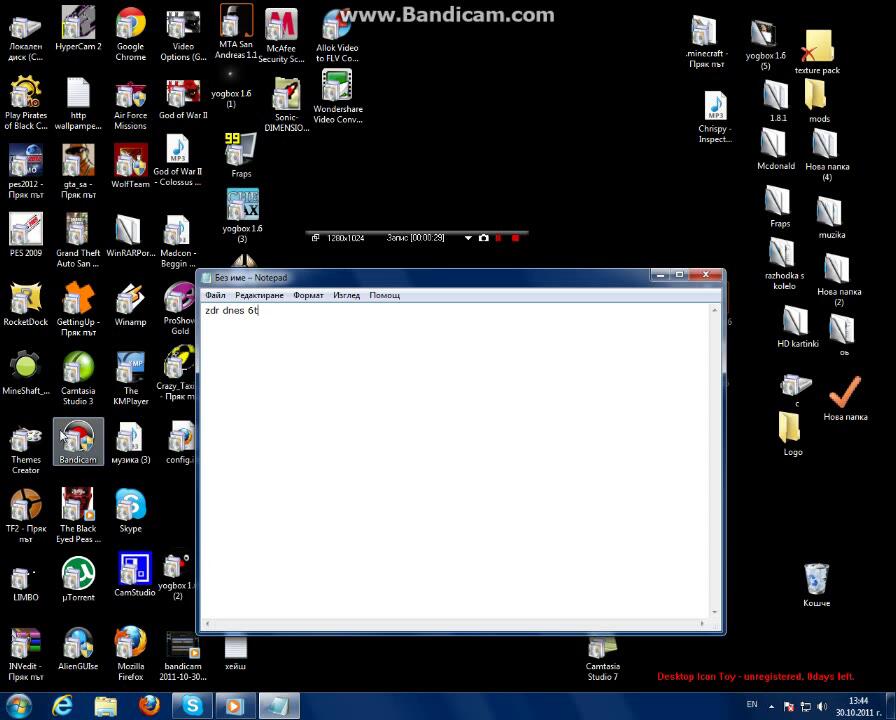Select the Skype desktop icon
Image resolution: width=896 pixels, height=720 pixels.
pos(130,510)
